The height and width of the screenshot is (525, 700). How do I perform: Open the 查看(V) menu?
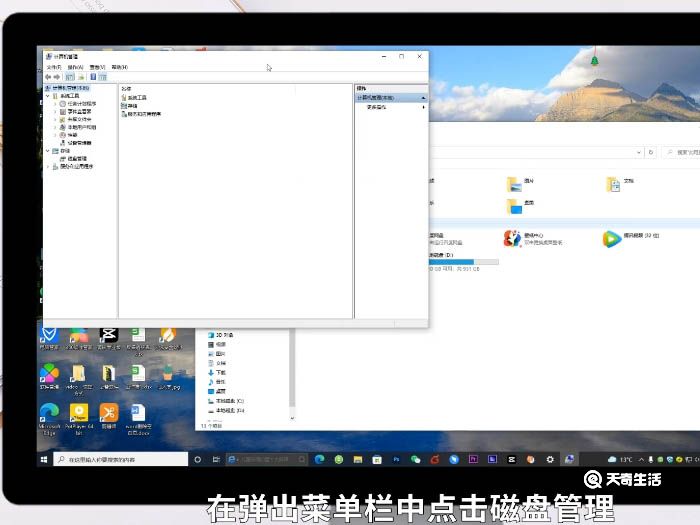click(97, 67)
